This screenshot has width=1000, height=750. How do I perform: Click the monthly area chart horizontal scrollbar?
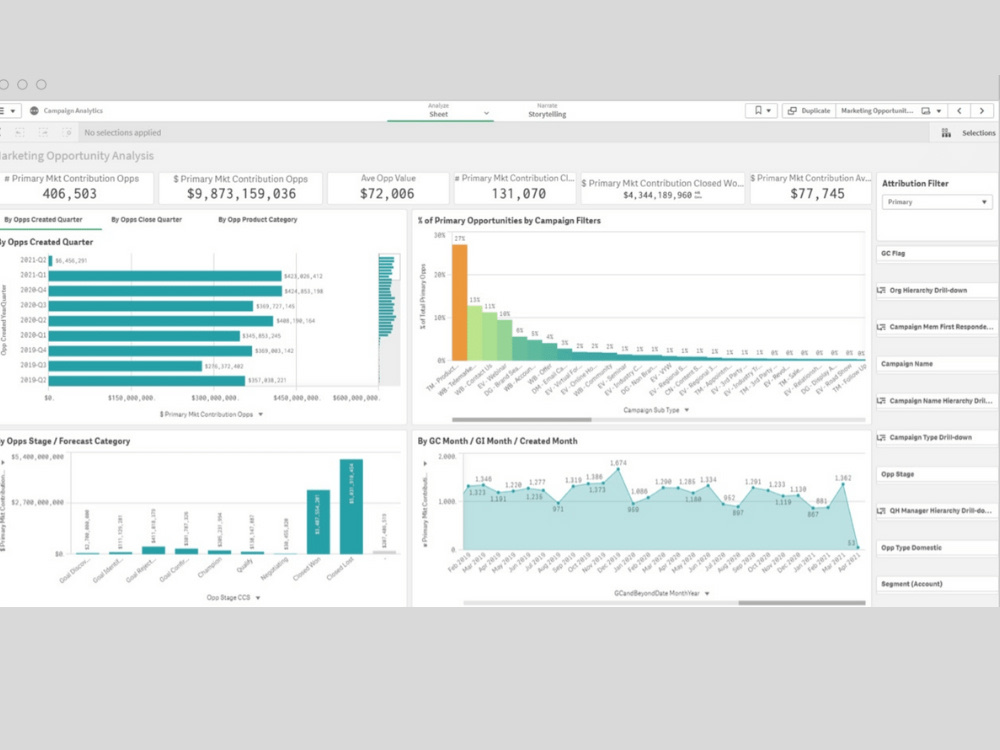pyautogui.click(x=802, y=603)
